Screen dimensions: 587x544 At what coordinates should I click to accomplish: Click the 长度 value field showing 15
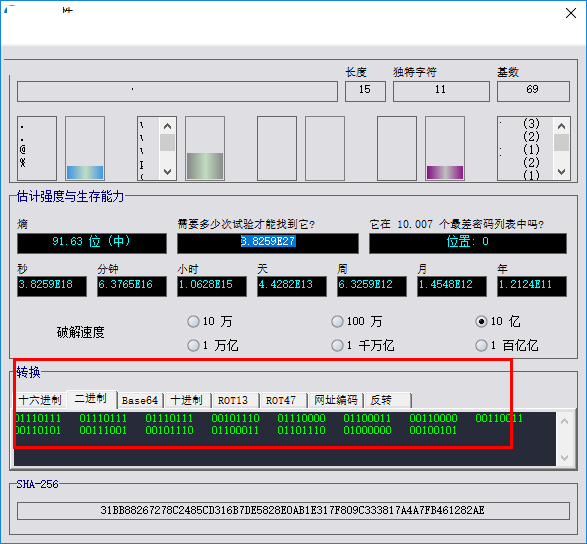(365, 91)
